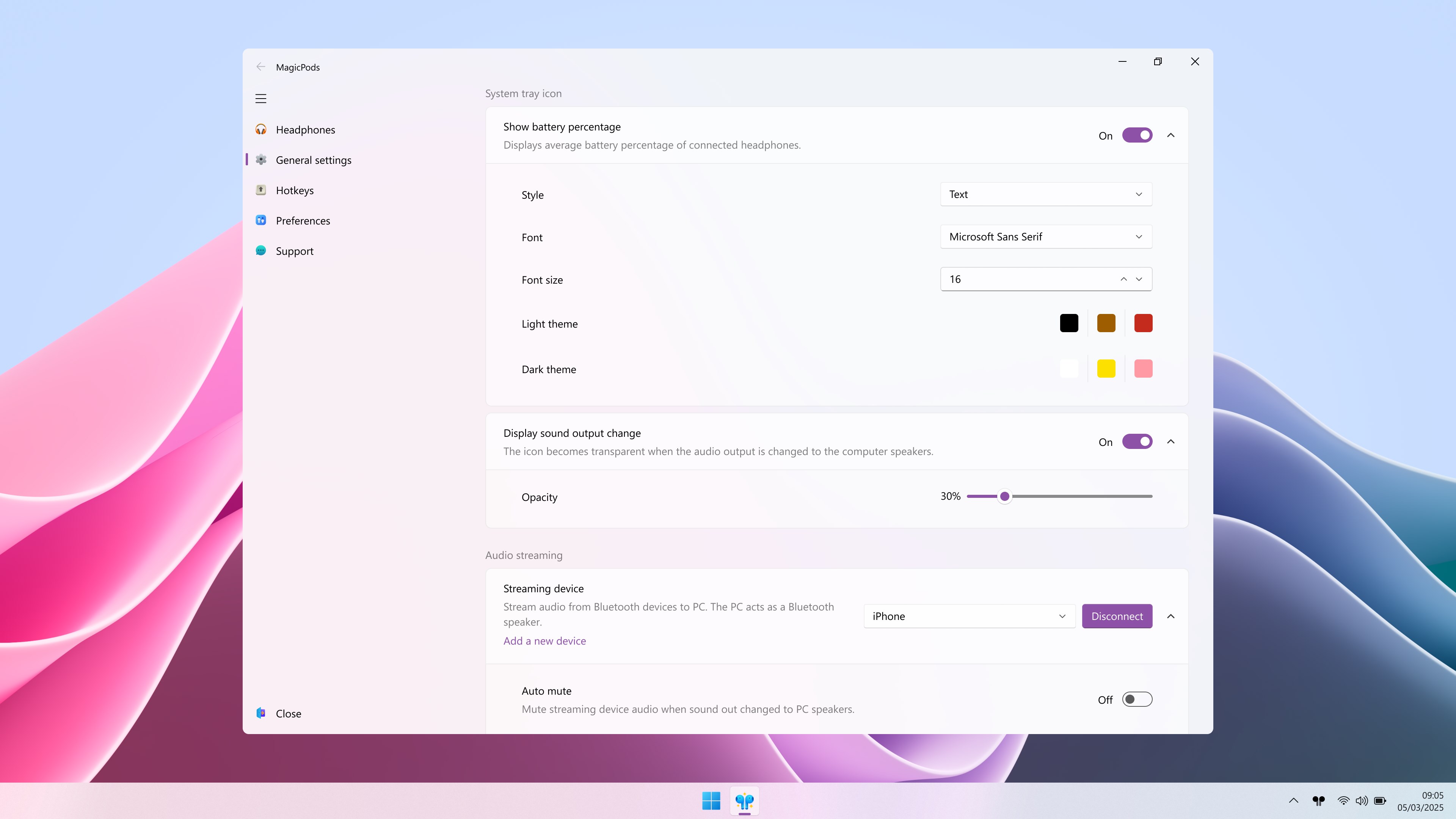
Task: Click the Hotkeys icon
Action: tap(260, 190)
